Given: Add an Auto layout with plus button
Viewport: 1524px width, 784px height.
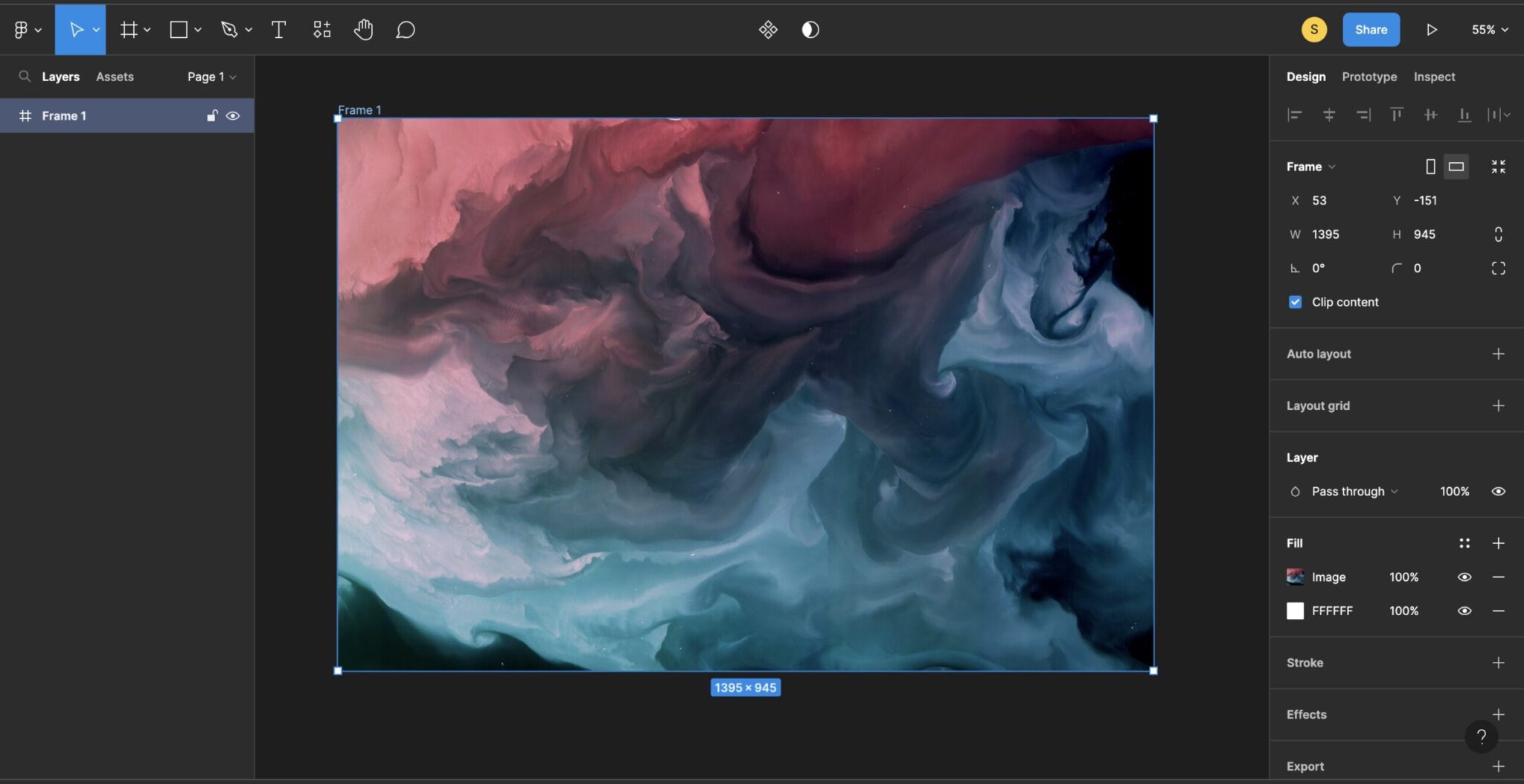Looking at the screenshot, I should tap(1498, 354).
